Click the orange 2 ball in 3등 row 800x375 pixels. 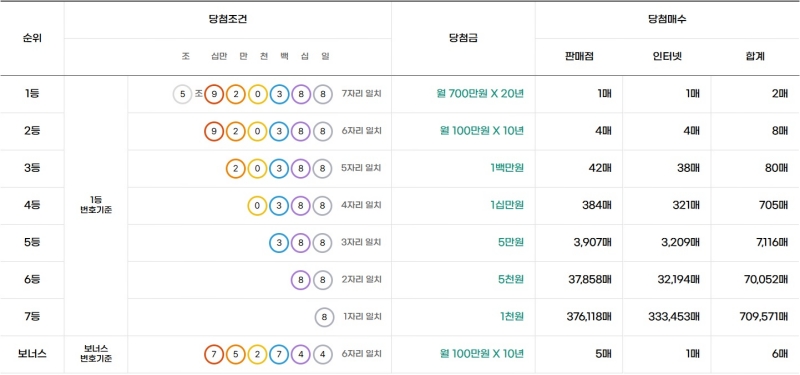[236, 168]
